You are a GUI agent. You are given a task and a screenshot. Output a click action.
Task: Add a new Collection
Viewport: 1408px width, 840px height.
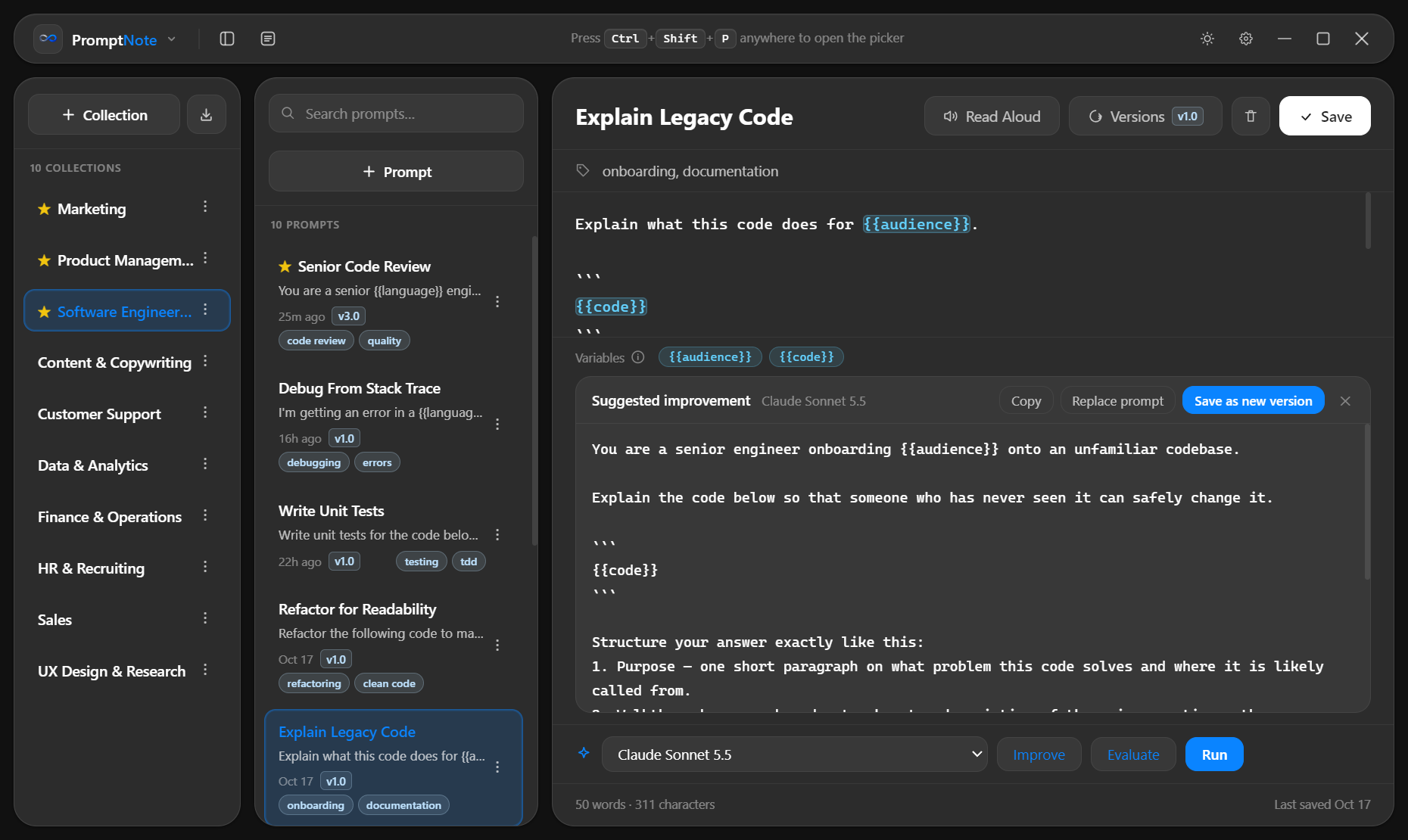click(x=104, y=115)
